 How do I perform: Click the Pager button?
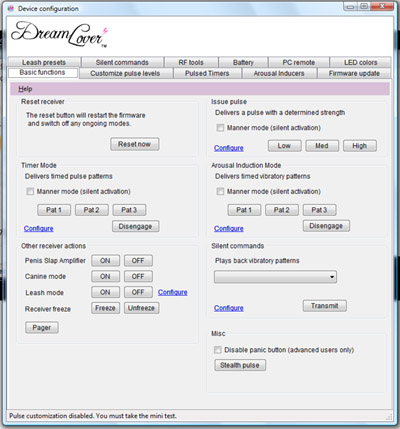click(x=42, y=327)
